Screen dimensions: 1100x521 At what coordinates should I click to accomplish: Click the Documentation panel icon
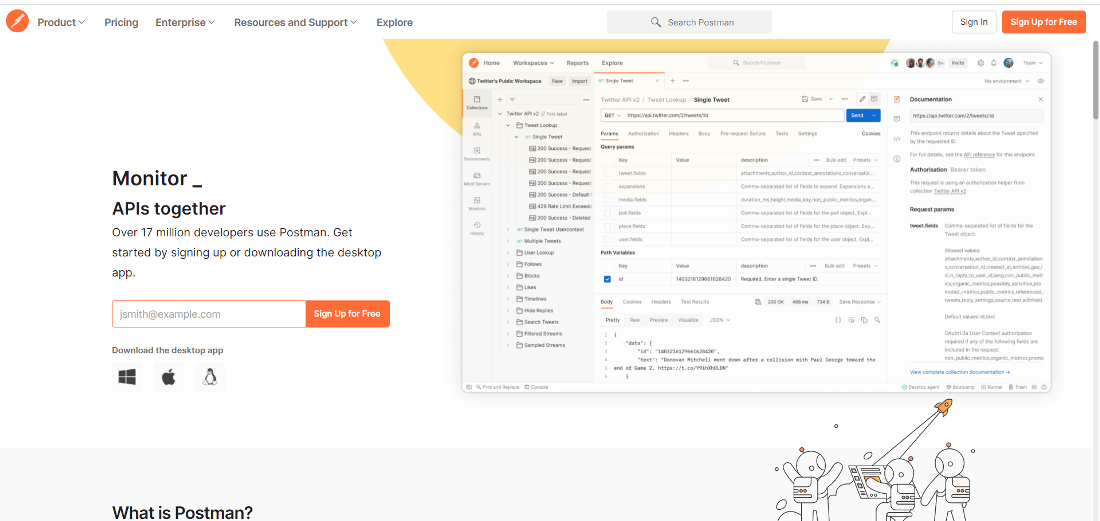(897, 100)
